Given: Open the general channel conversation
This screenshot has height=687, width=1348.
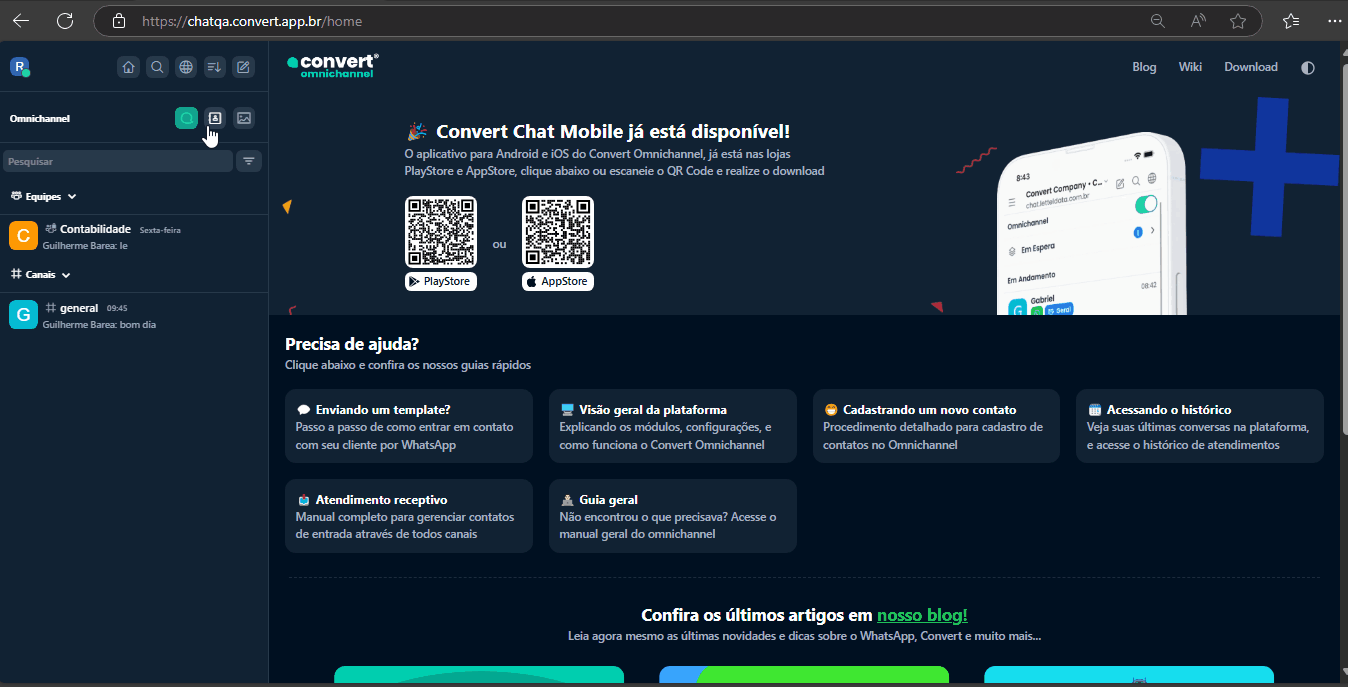Looking at the screenshot, I should click(x=134, y=314).
